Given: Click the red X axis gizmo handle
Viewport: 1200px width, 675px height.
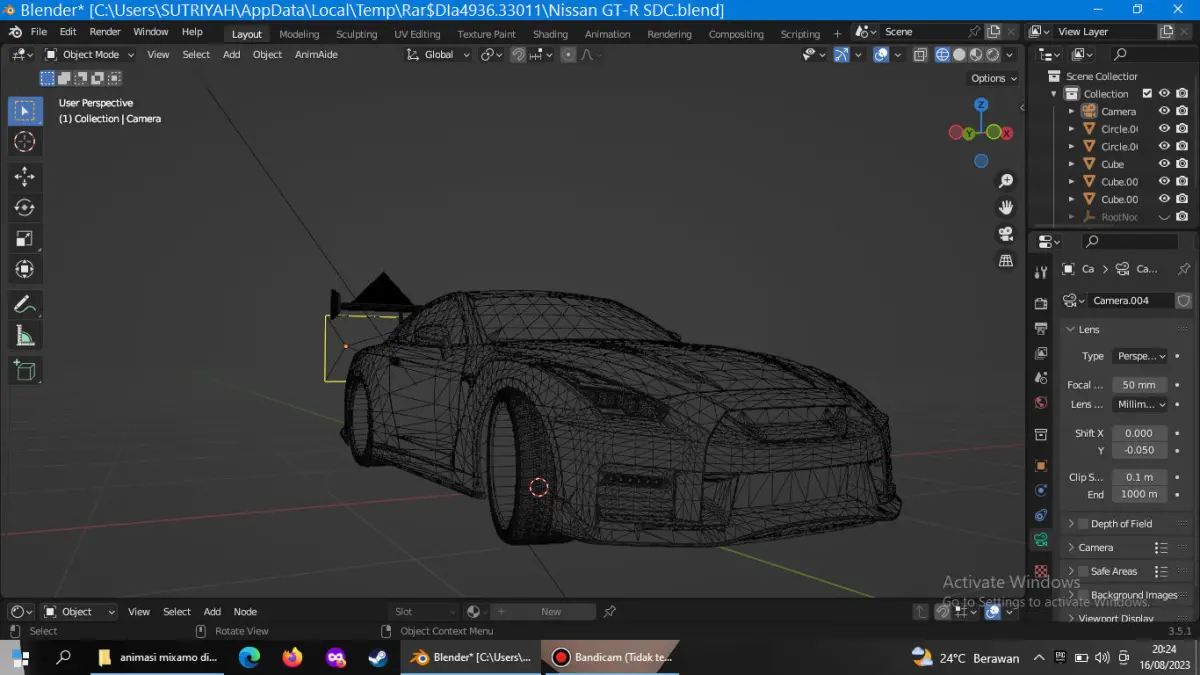Looking at the screenshot, I should (1006, 132).
